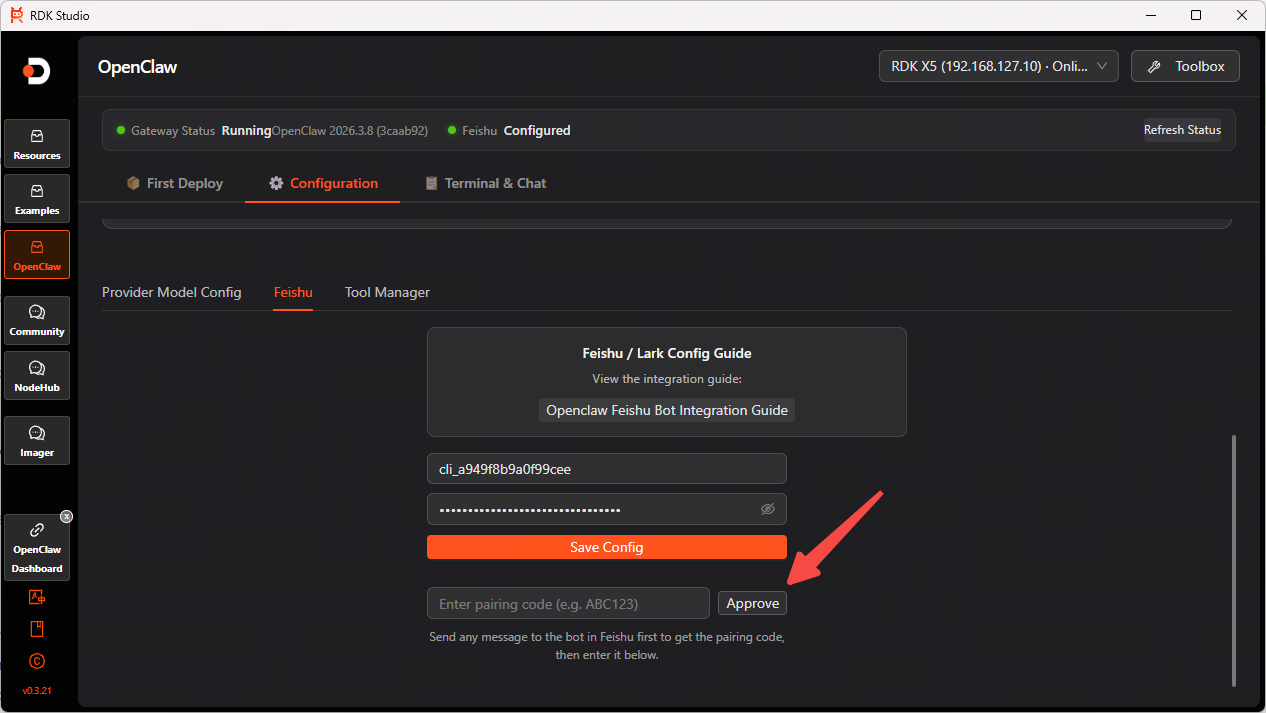The width and height of the screenshot is (1266, 713).
Task: Open the Tool Manager tab
Action: [387, 292]
